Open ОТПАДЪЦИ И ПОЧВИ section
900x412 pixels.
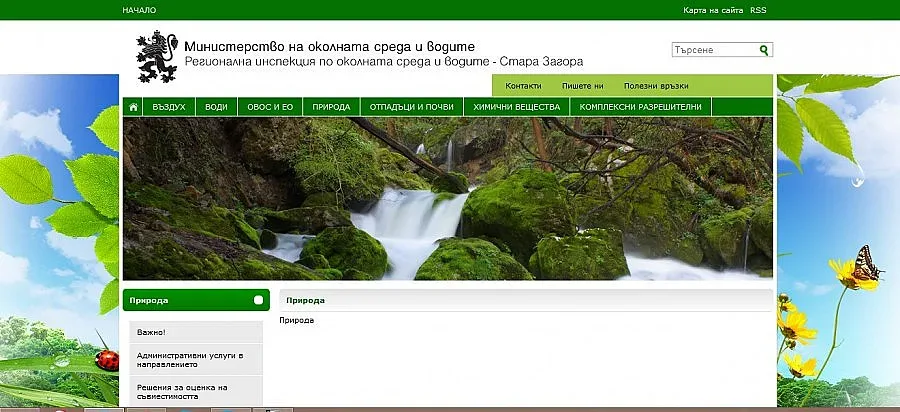[411, 107]
